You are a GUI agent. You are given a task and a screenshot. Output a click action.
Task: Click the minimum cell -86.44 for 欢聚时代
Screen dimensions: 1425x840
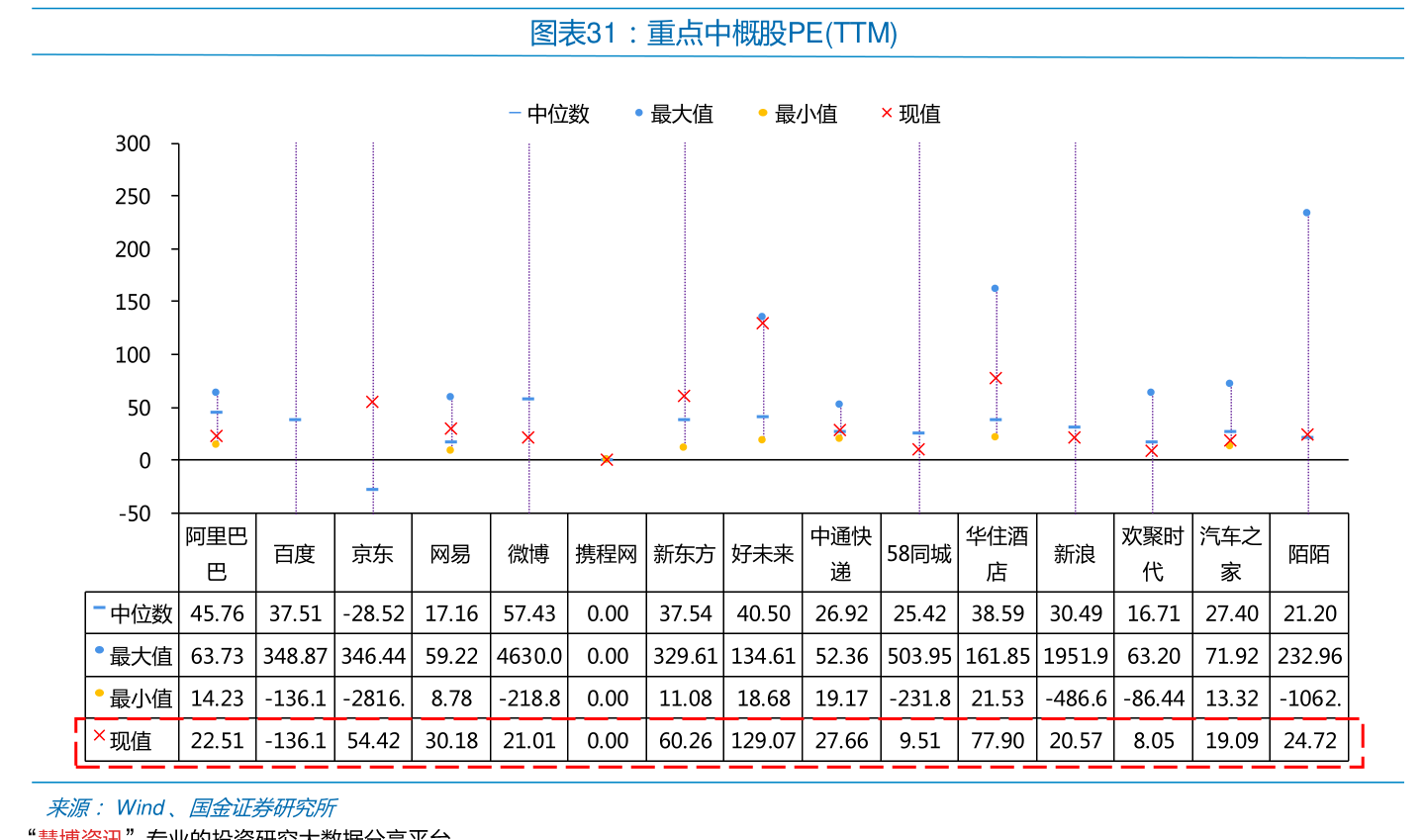pos(1153,699)
